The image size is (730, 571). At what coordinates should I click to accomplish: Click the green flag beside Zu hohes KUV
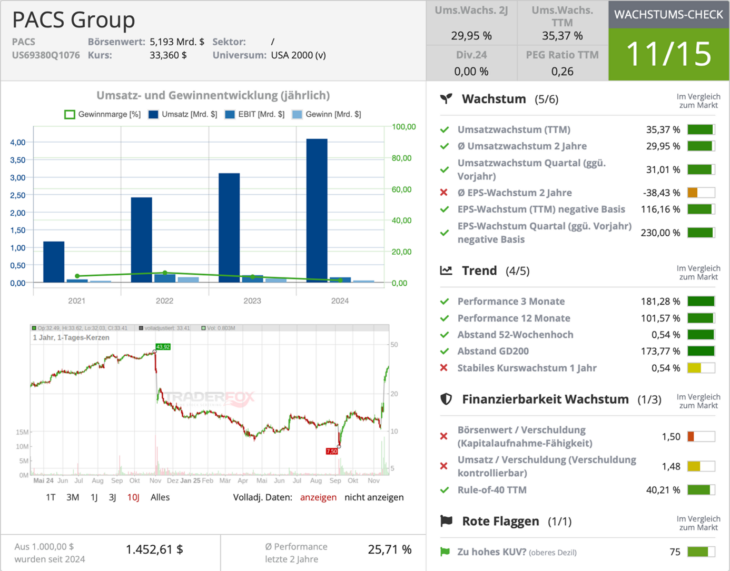(445, 552)
